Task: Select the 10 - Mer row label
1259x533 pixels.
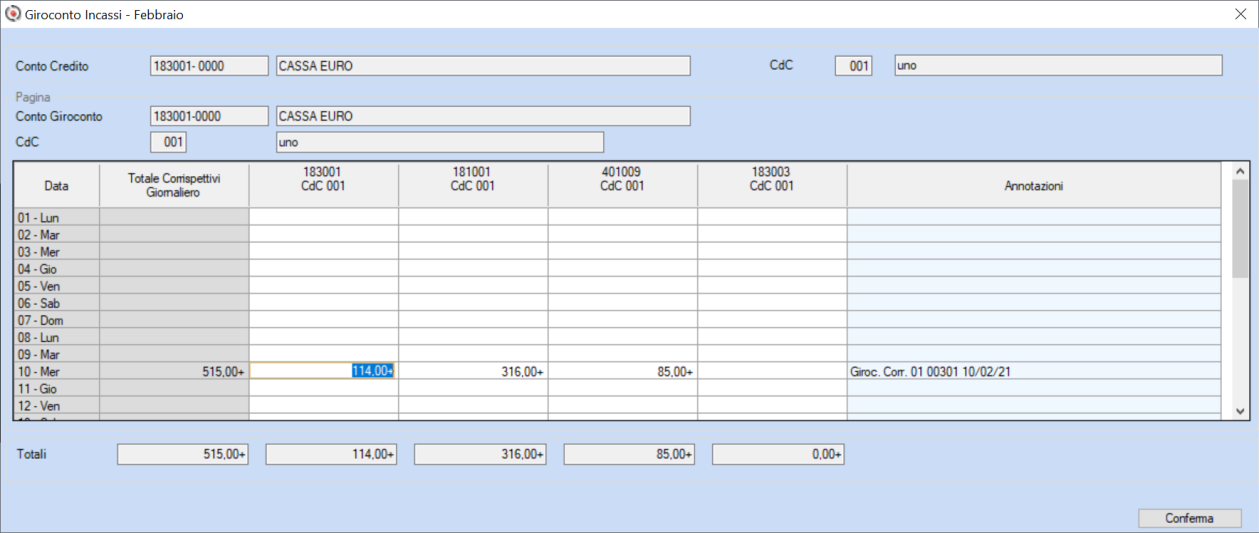Action: point(57,371)
